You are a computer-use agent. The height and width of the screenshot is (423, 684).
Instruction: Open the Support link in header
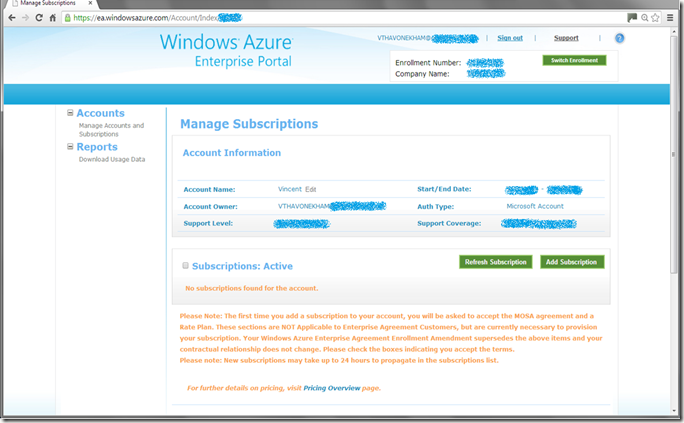point(566,38)
